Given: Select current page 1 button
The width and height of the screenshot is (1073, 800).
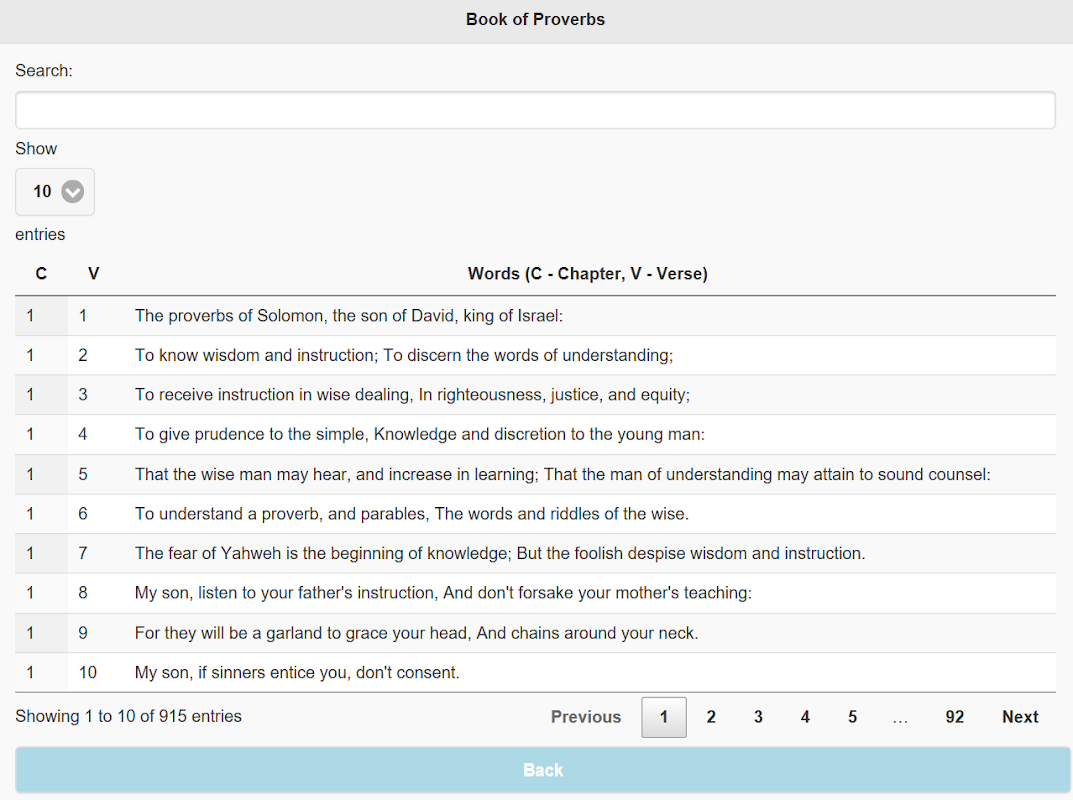Looking at the screenshot, I should (664, 717).
